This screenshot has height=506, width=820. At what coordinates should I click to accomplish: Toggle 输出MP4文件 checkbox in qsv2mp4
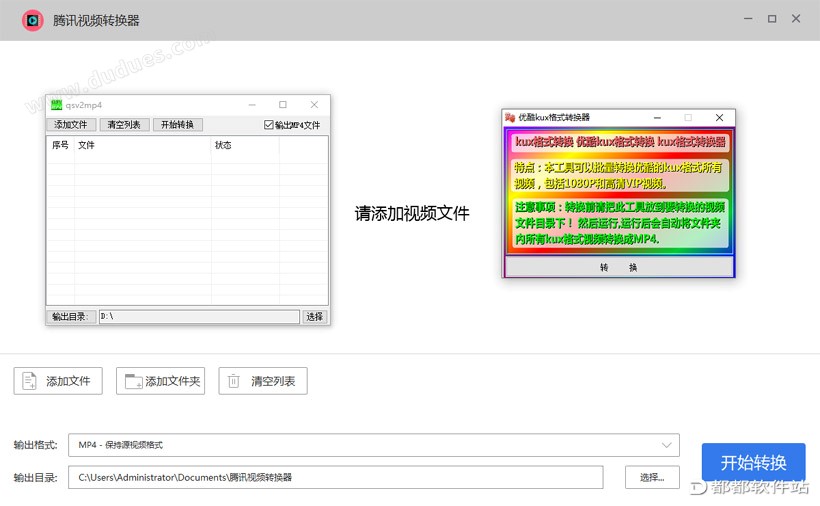click(x=269, y=125)
